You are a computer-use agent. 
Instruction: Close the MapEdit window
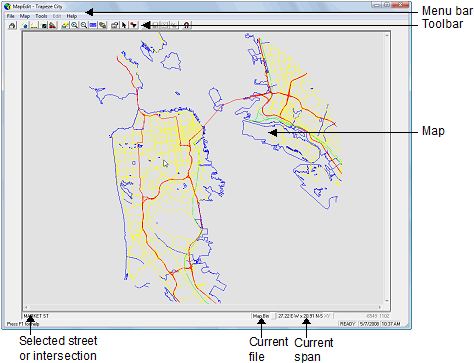click(x=401, y=5)
